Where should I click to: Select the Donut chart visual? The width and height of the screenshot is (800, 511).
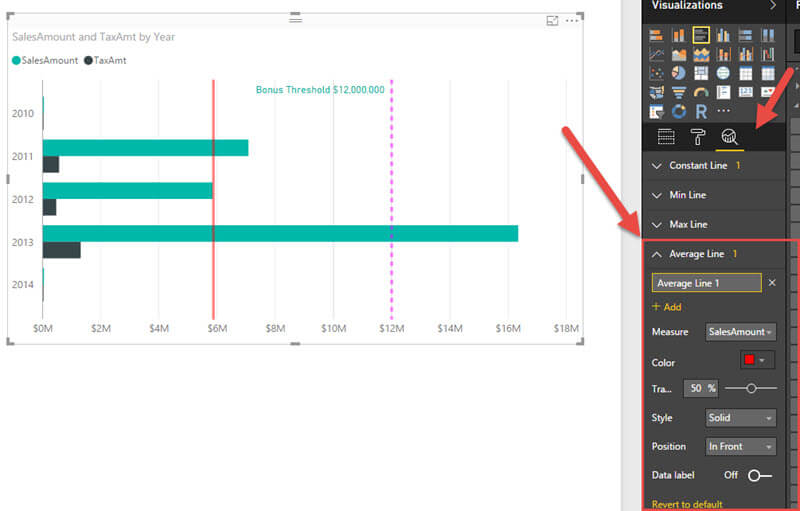point(679,111)
